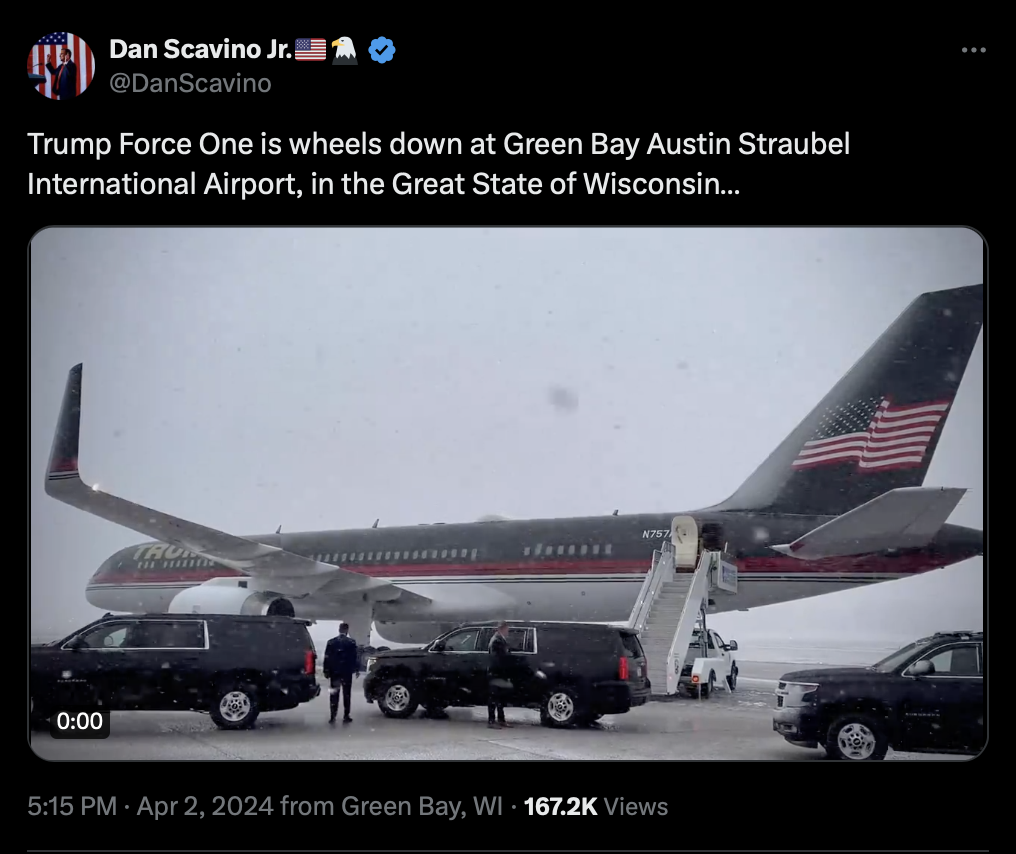The image size is (1016, 854).
Task: Open the three-dot more options menu
Action: [973, 50]
